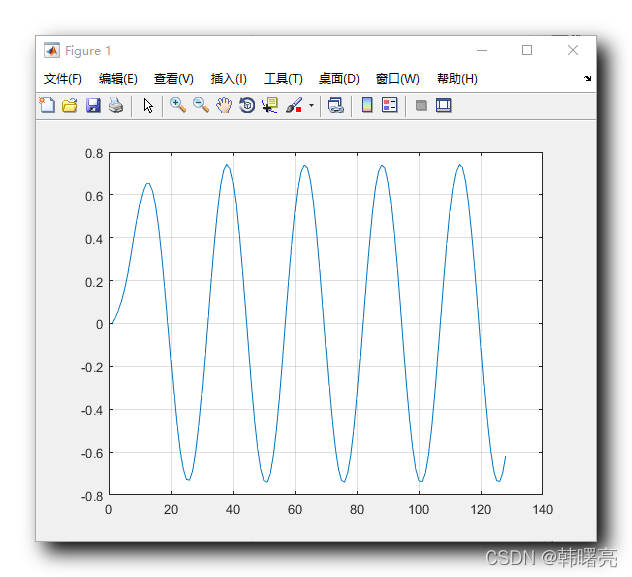This screenshot has width=632, height=577.
Task: Click the y-axis tick label 0.4
Action: point(94,239)
